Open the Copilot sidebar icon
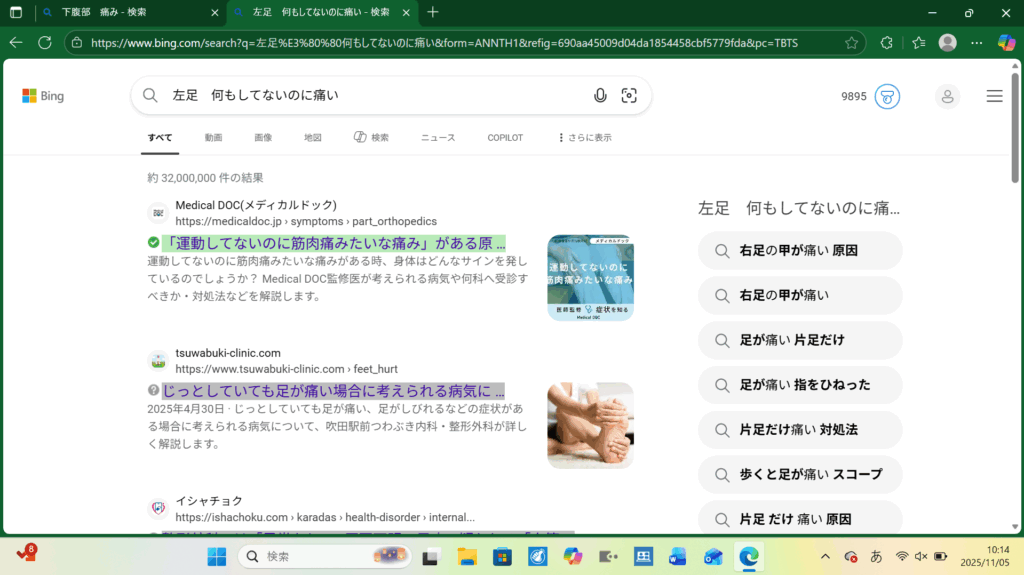 pos(1006,43)
